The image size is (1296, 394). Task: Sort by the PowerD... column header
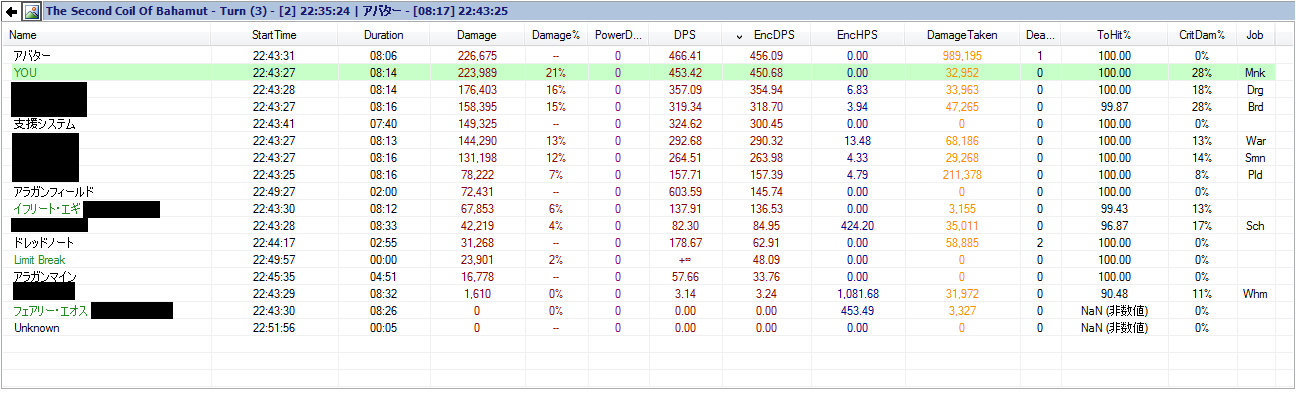pos(618,35)
